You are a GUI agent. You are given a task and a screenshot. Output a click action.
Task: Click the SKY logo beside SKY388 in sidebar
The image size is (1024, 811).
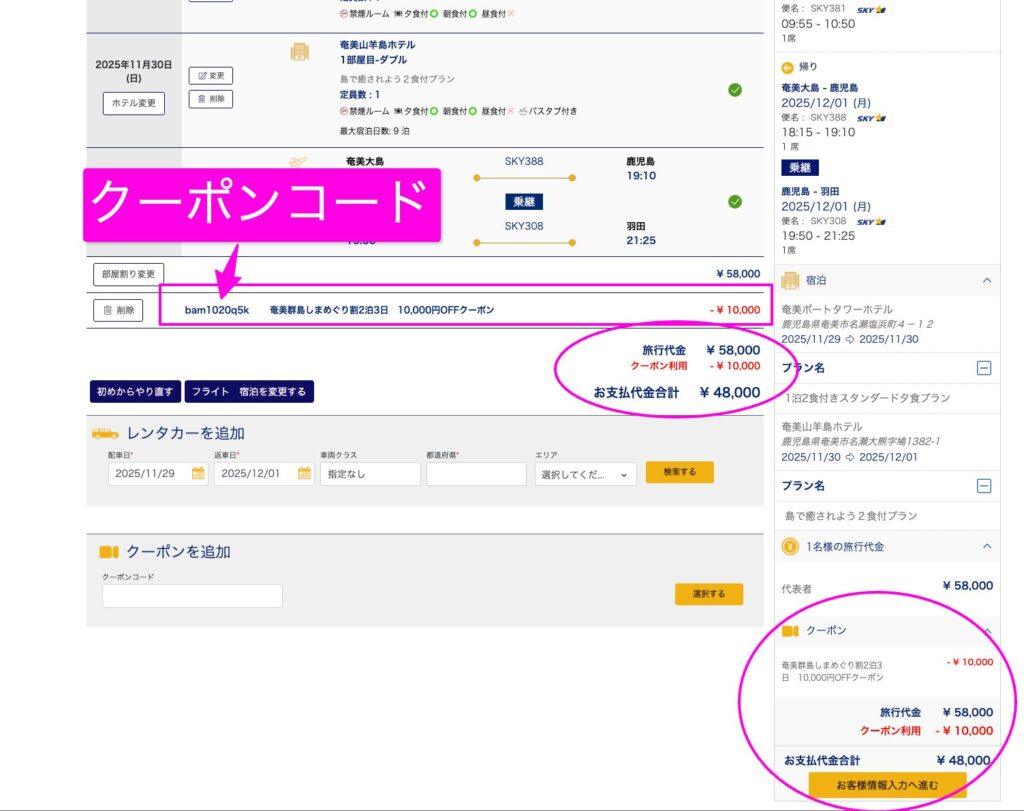pos(871,118)
